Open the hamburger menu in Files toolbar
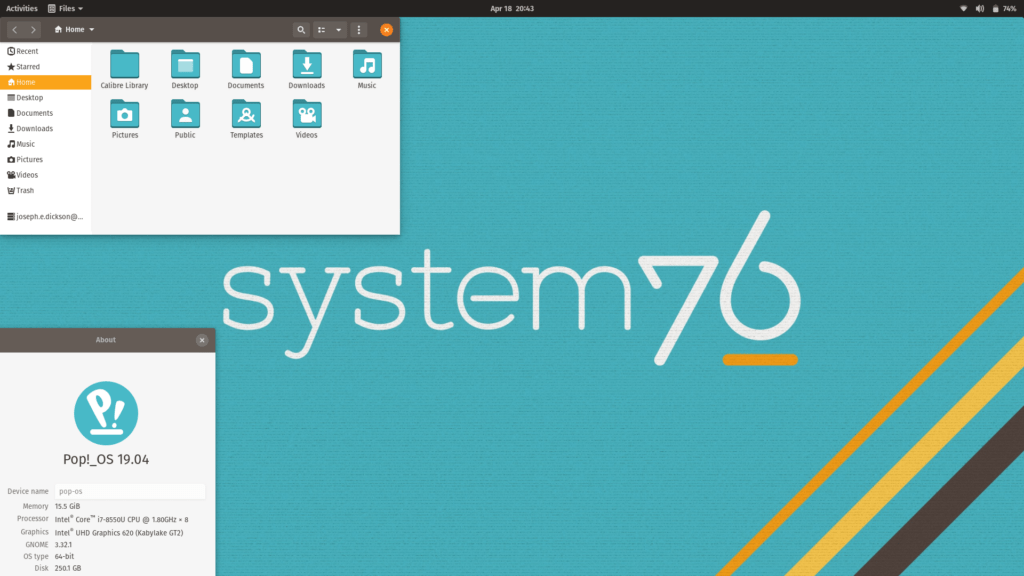 point(358,29)
